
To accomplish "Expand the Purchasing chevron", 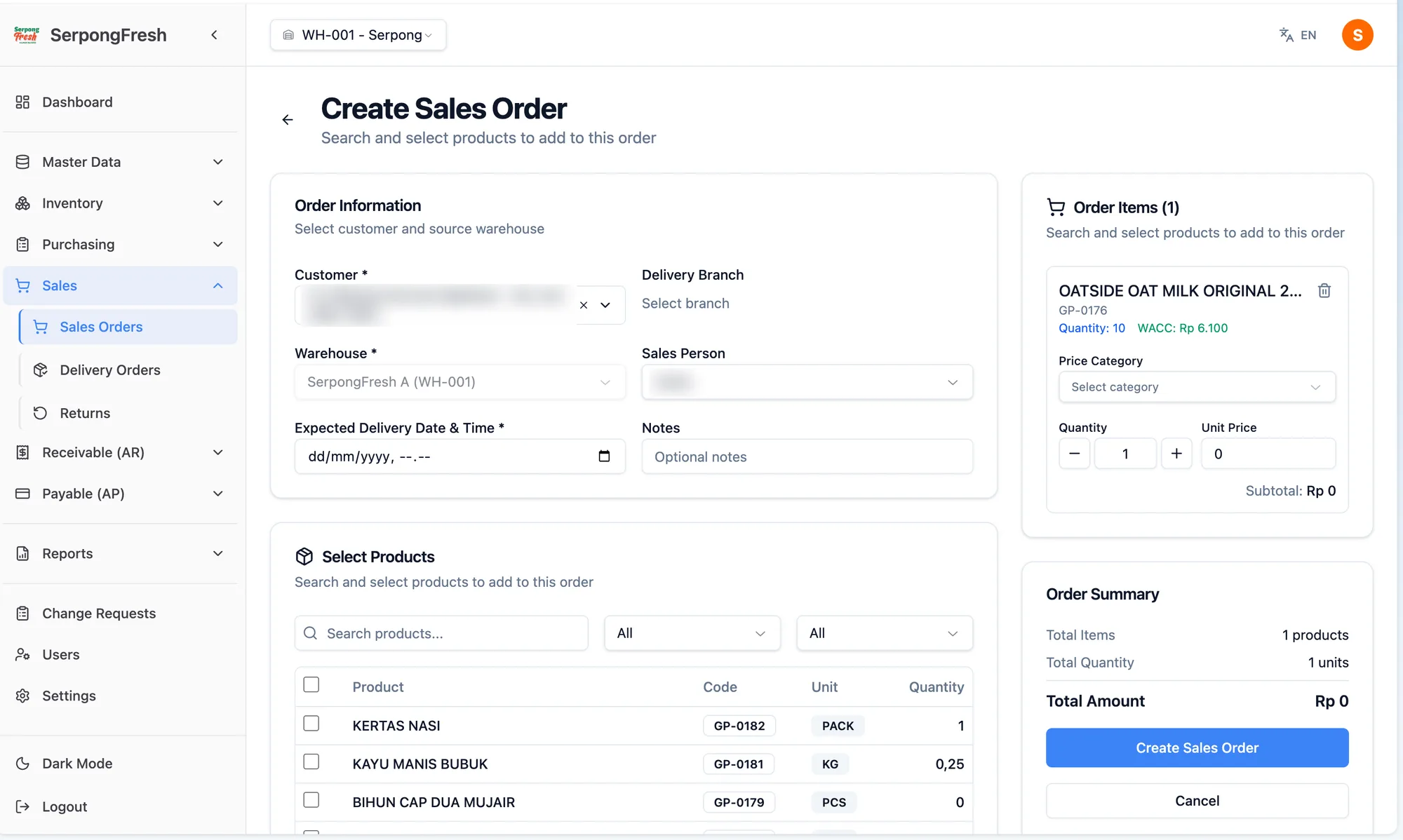I will click(218, 245).
